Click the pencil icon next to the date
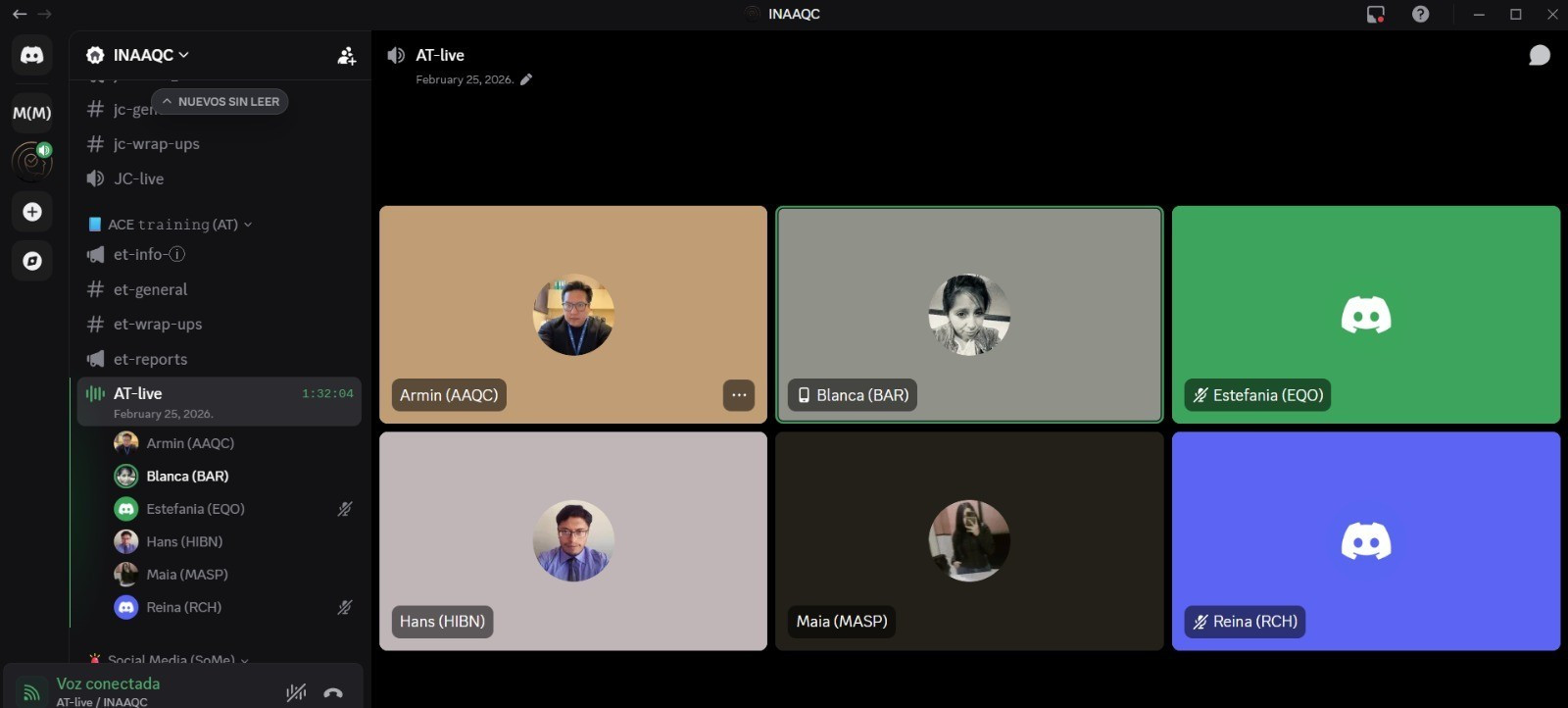This screenshot has height=708, width=1568. click(x=526, y=79)
